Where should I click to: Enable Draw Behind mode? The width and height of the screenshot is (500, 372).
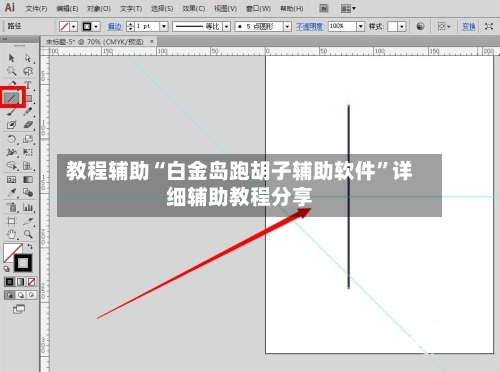tap(21, 295)
